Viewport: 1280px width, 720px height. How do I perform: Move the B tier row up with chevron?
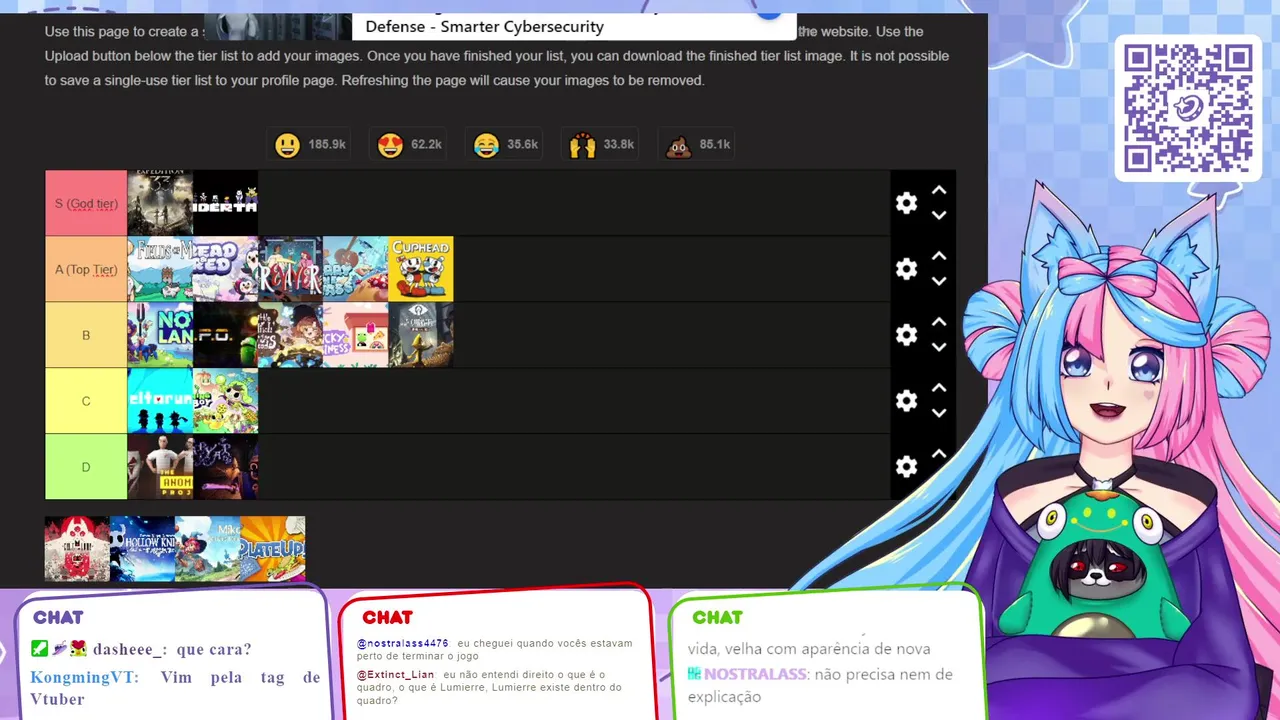click(x=939, y=322)
